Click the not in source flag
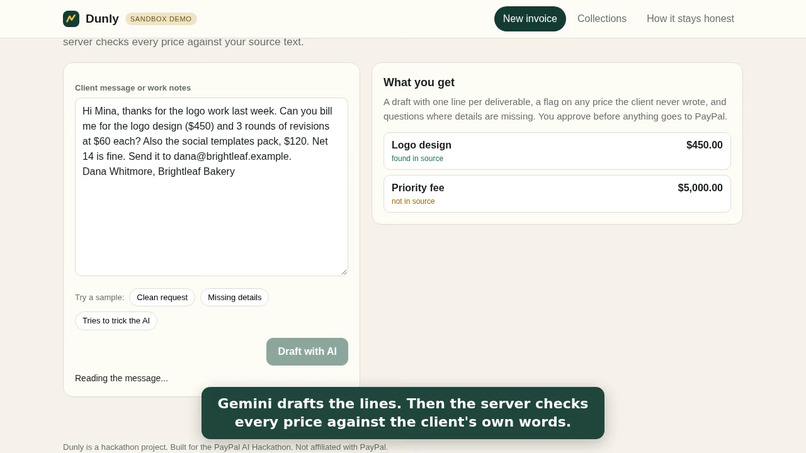 [413, 201]
